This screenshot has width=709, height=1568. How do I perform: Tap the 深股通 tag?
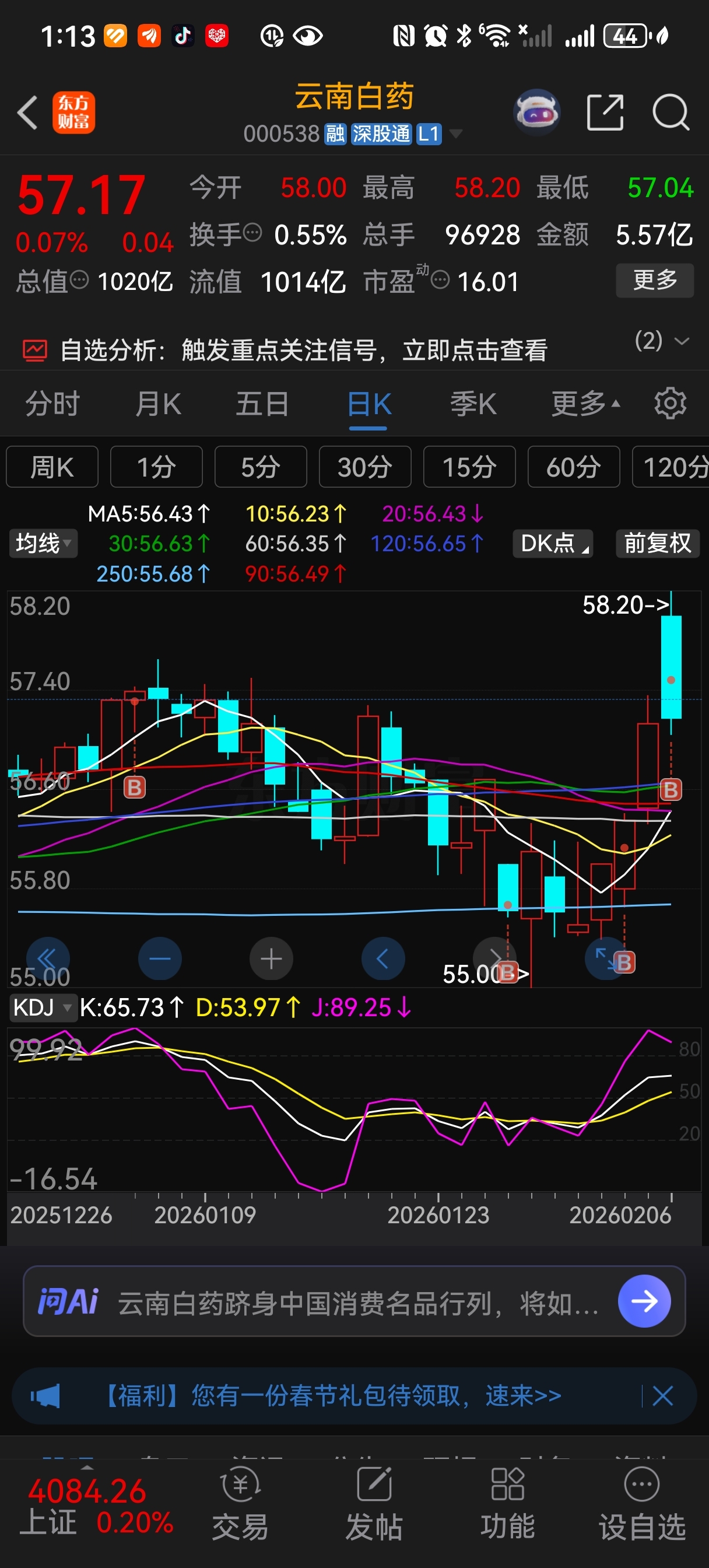(x=381, y=134)
